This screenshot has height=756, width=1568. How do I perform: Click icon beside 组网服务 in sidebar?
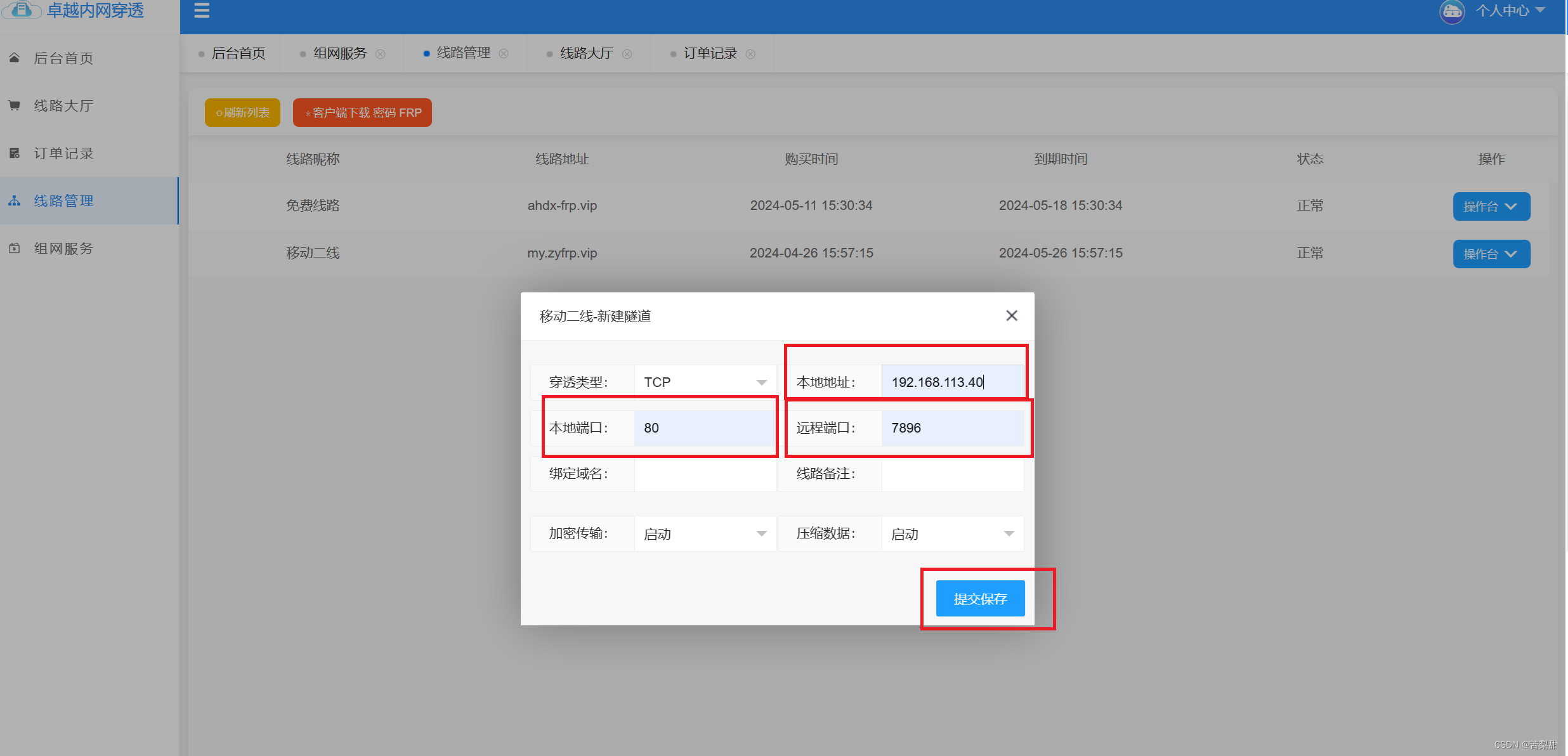click(15, 248)
